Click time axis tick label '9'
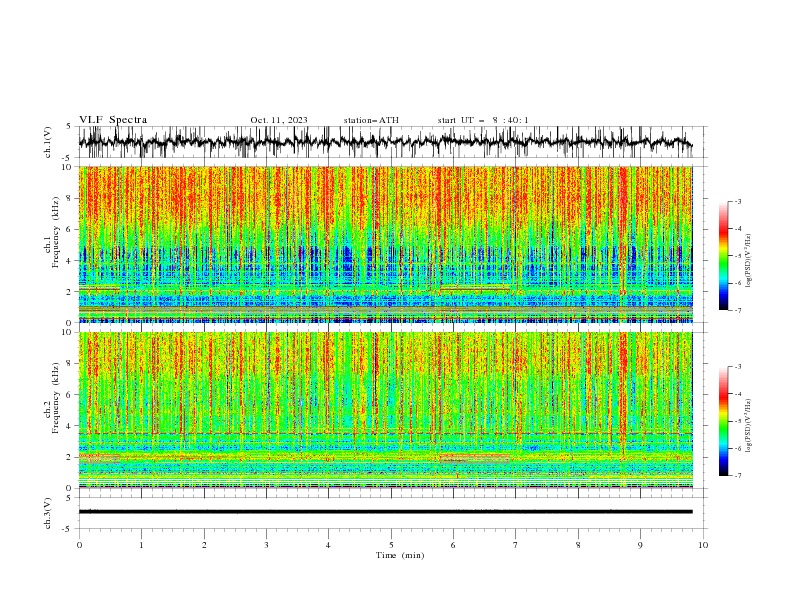The height and width of the screenshot is (612, 792). pyautogui.click(x=640, y=545)
